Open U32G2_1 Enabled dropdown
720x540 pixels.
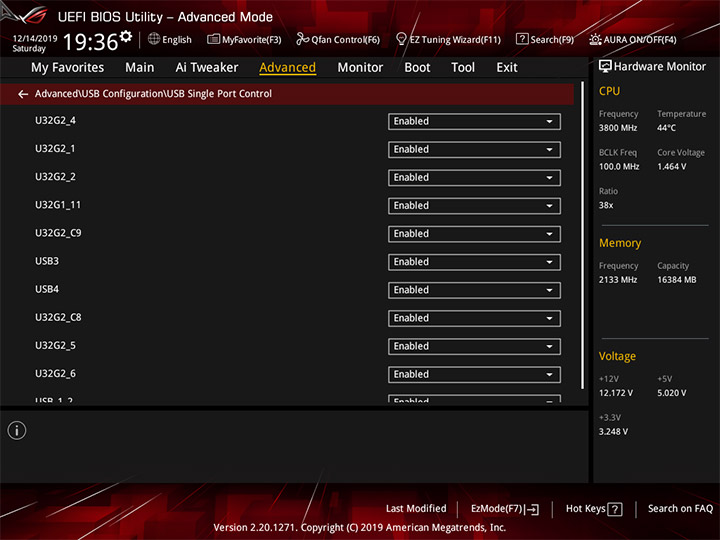[474, 150]
